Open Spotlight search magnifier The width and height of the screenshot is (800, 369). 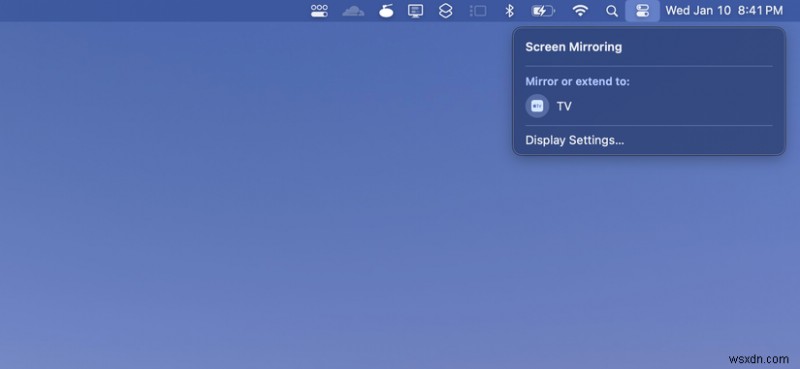(x=612, y=11)
